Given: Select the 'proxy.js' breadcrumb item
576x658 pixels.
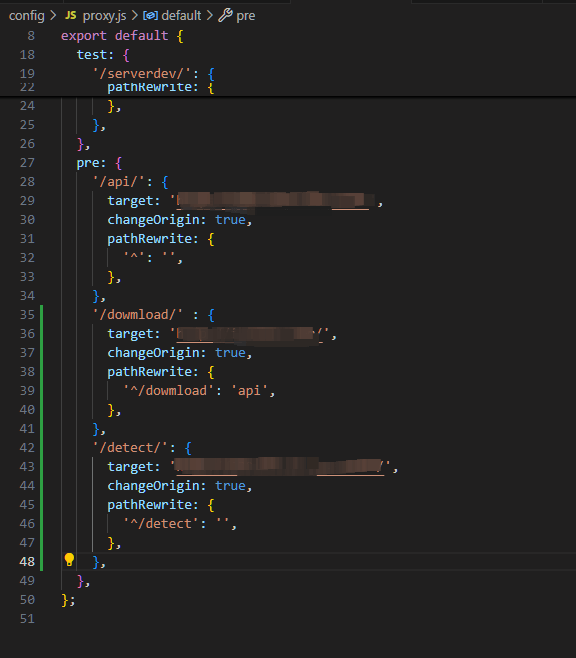Looking at the screenshot, I should coord(104,16).
